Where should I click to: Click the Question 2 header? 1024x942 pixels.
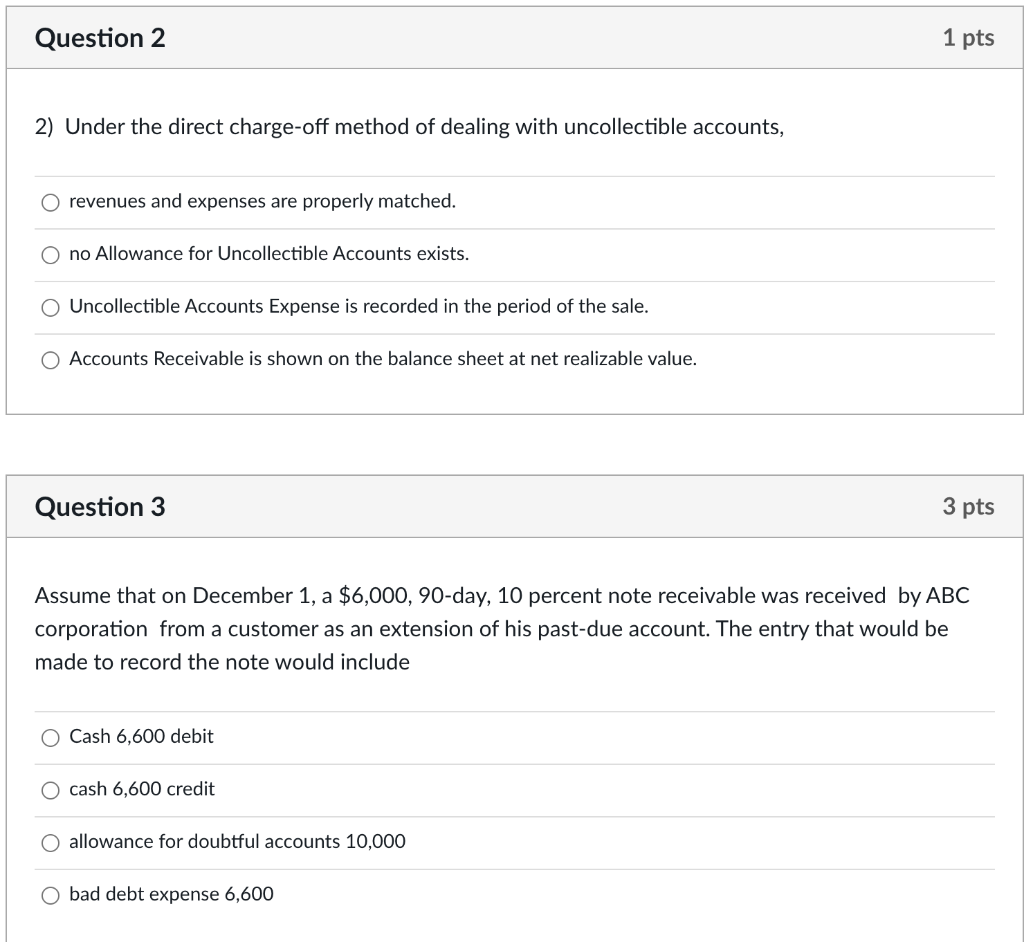(99, 37)
